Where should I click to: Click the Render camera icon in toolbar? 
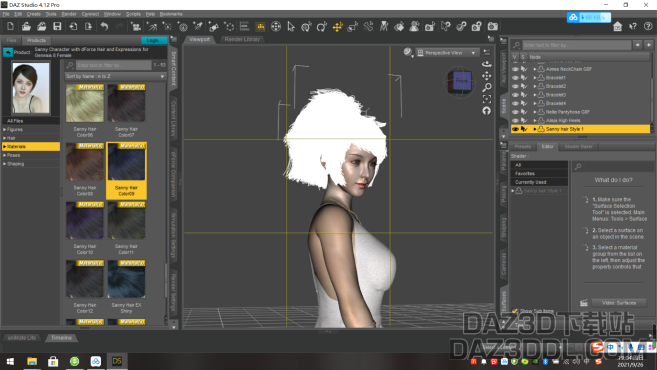click(493, 26)
